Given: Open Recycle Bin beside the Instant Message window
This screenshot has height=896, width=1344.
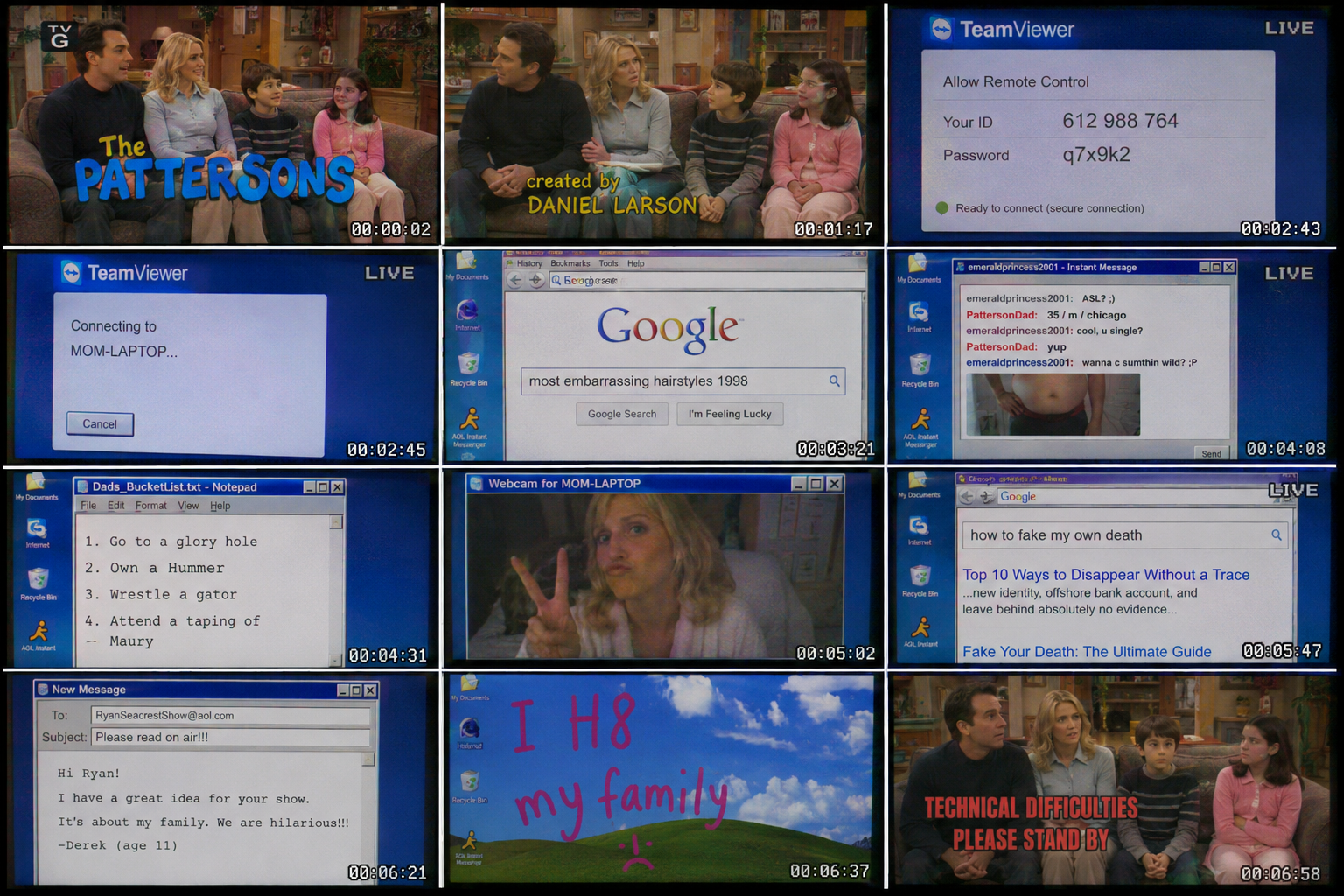Looking at the screenshot, I should pyautogui.click(x=920, y=370).
